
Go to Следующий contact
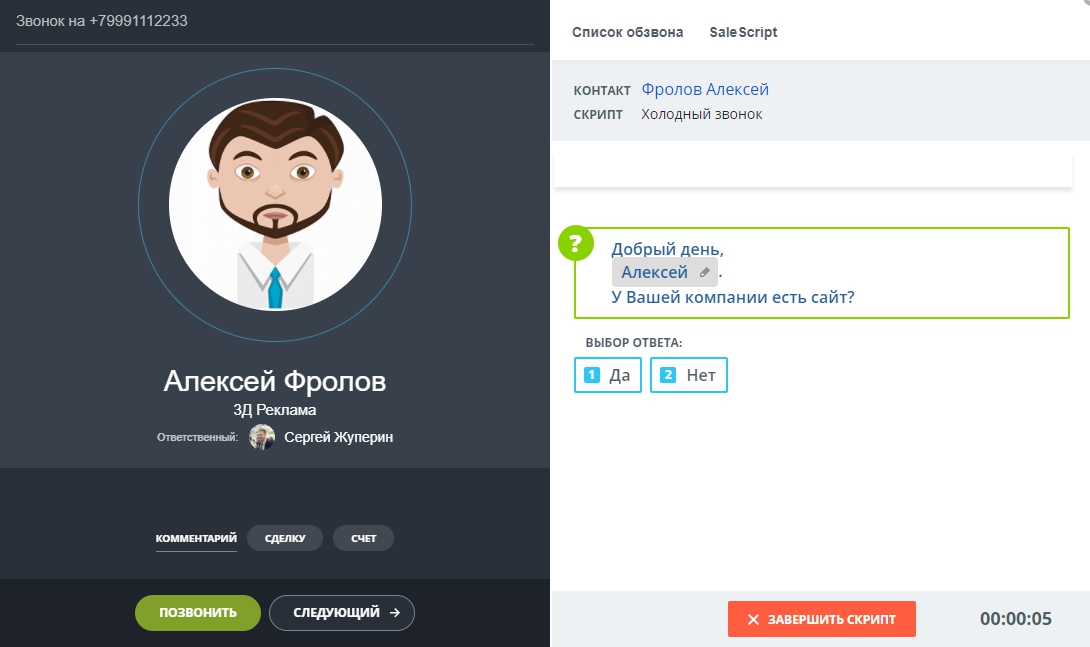click(342, 613)
